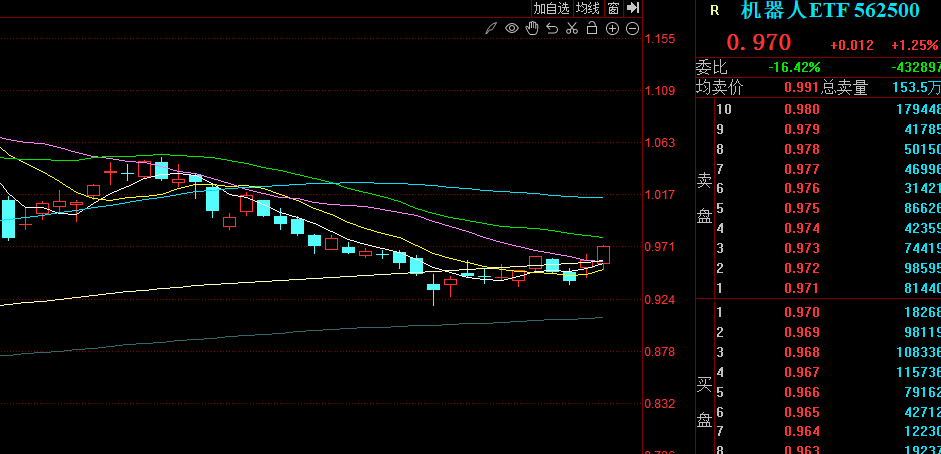Open the 窗 window menu

tap(613, 8)
